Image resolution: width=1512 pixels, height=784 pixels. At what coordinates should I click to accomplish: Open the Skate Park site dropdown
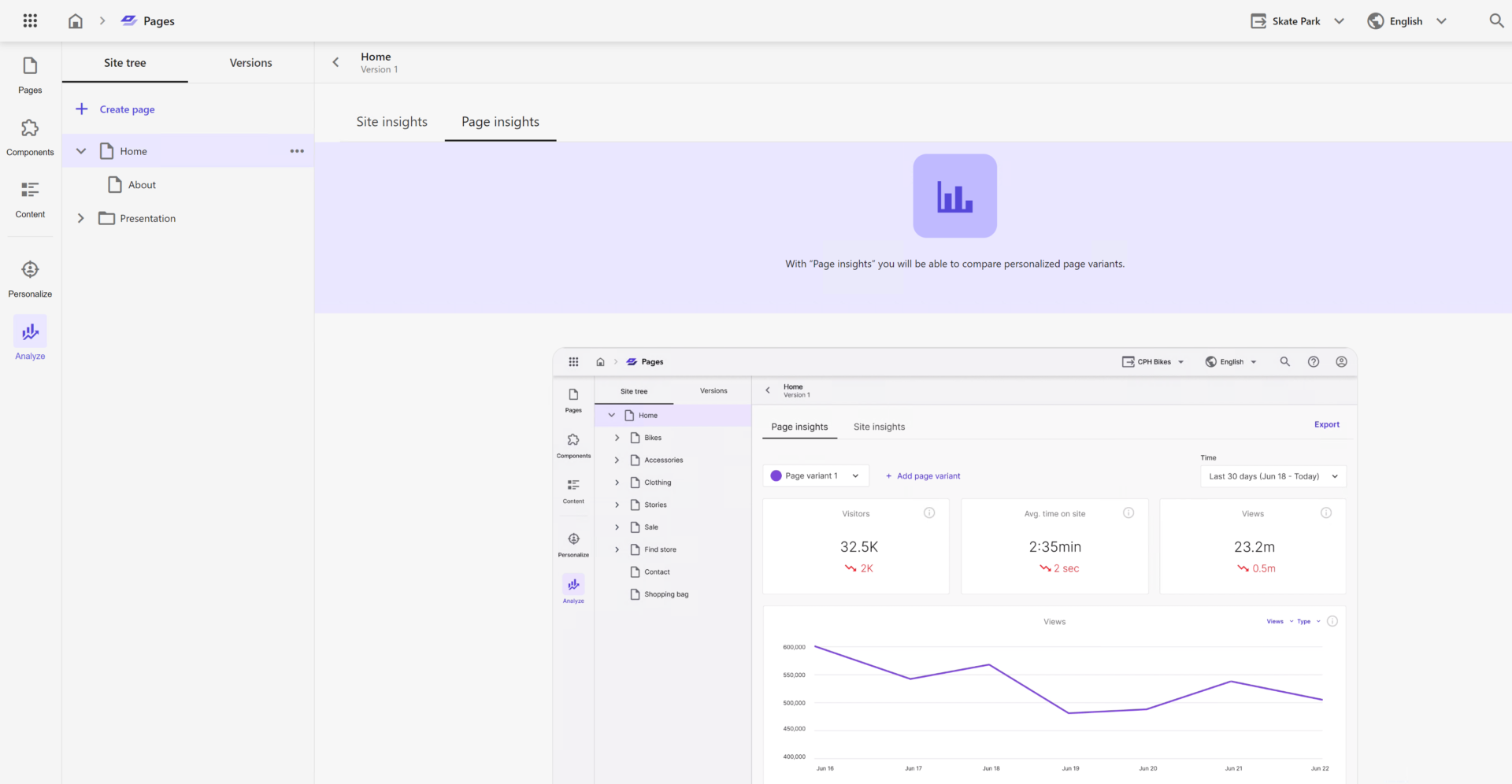pyautogui.click(x=1297, y=21)
